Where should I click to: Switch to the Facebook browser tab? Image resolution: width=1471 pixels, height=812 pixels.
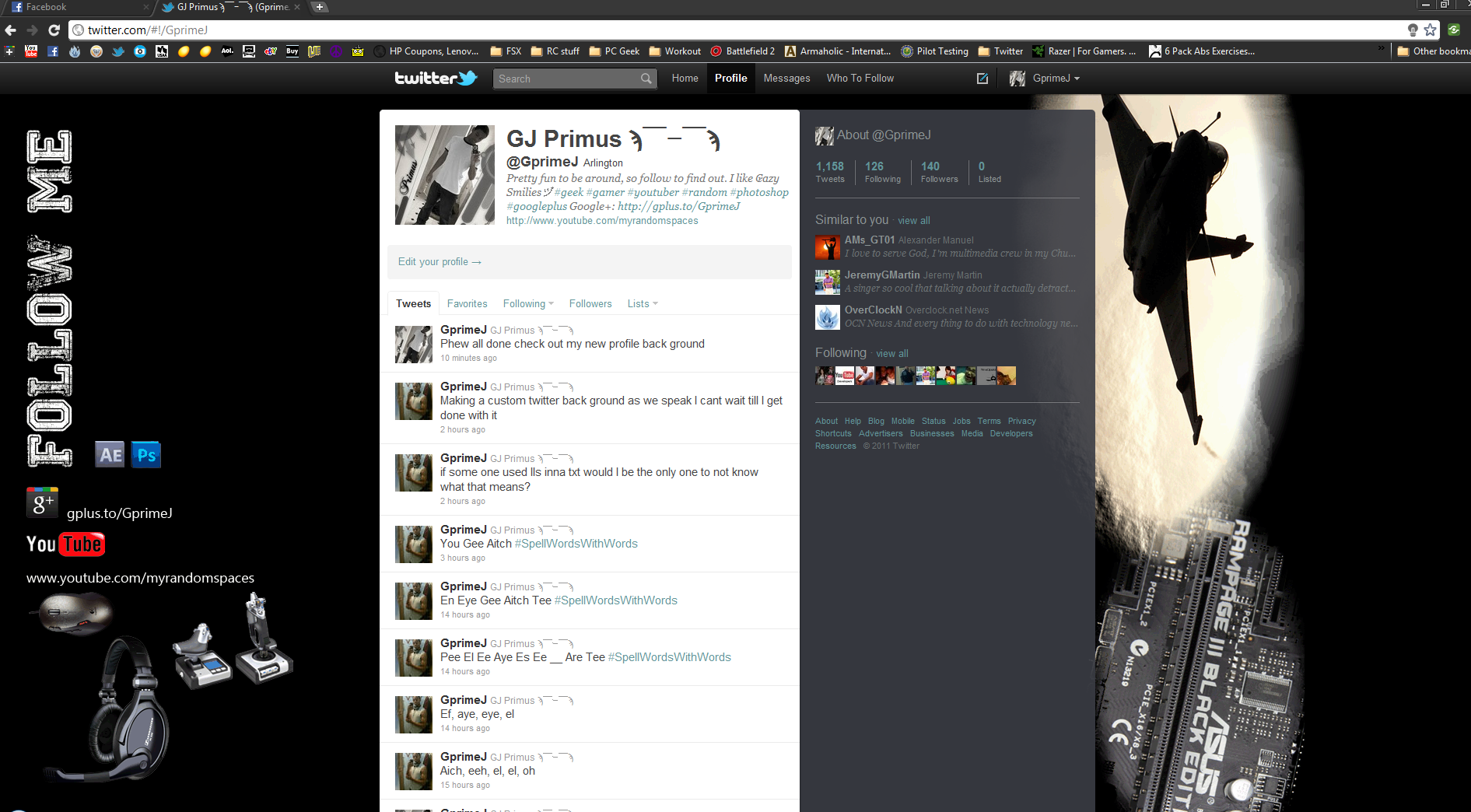pos(78,7)
